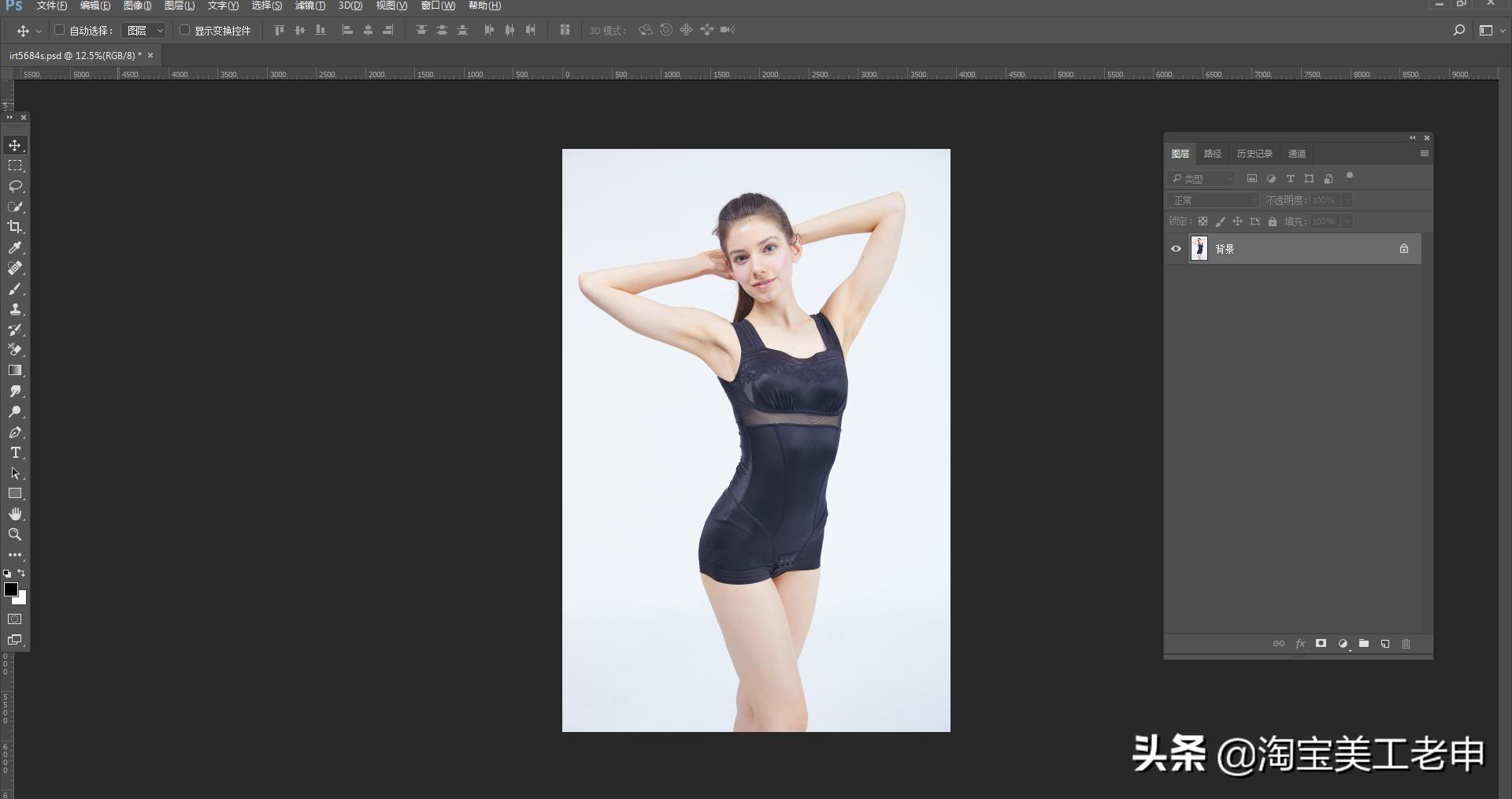Viewport: 1512px width, 799px height.
Task: Select the Zoom tool
Action: click(15, 534)
